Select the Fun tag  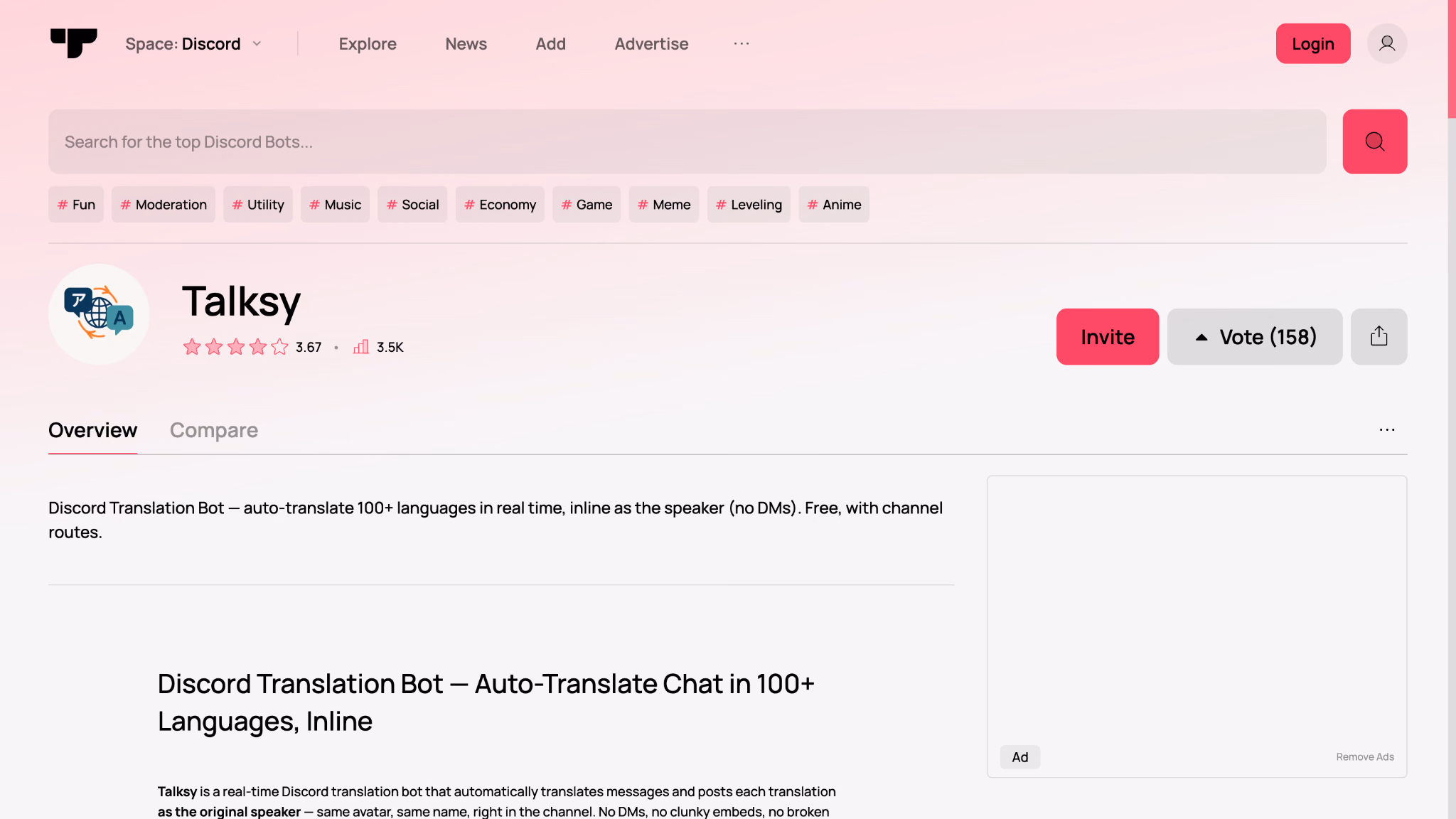pos(76,205)
